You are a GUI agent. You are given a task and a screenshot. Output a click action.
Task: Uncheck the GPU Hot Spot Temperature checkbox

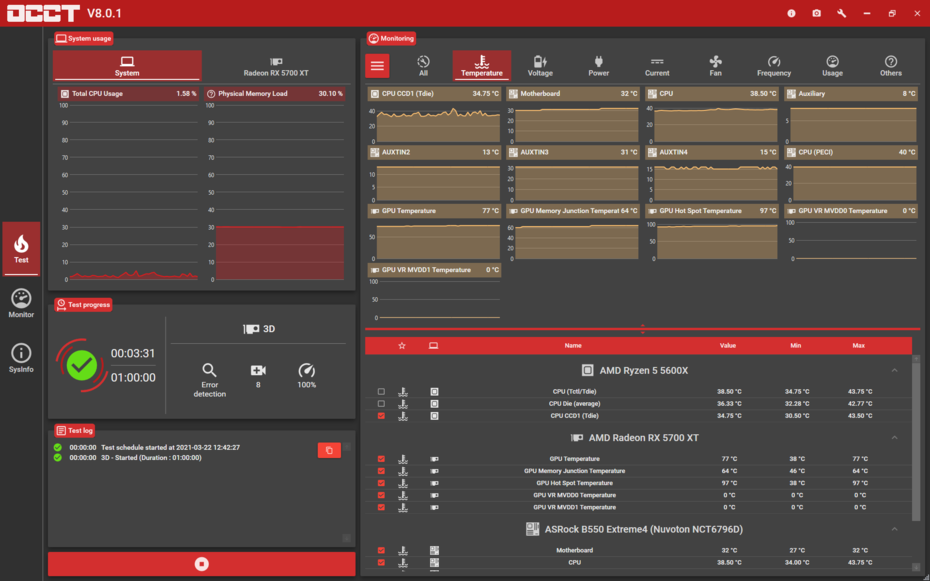pos(381,483)
